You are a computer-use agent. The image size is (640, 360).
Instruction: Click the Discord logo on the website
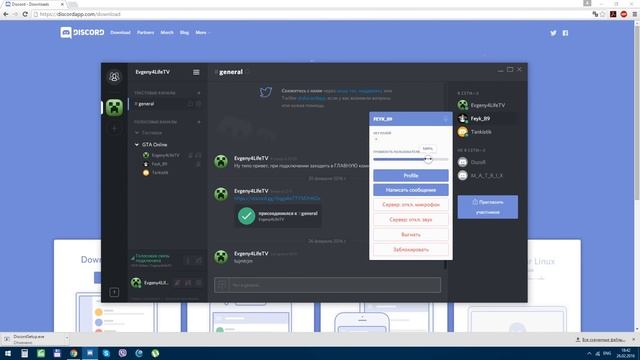tap(82, 33)
